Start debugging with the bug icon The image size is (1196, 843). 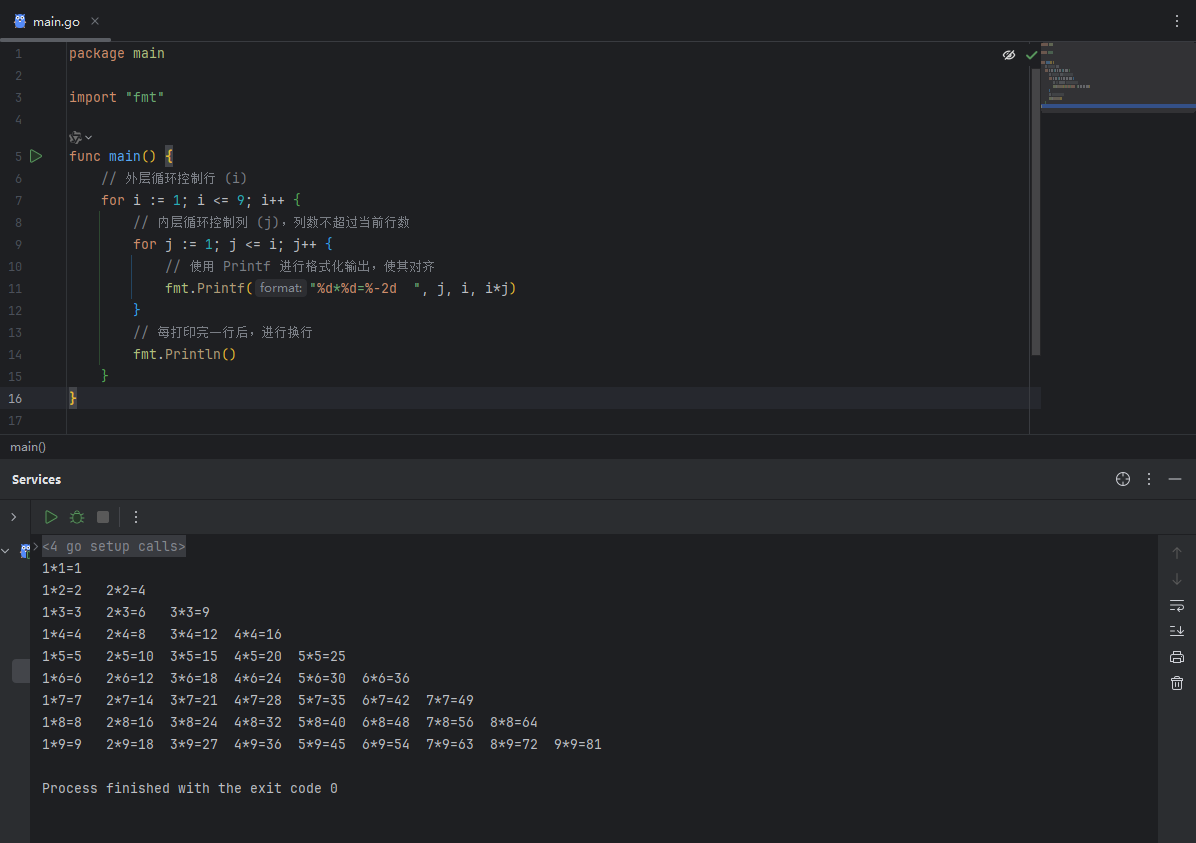pyautogui.click(x=77, y=517)
